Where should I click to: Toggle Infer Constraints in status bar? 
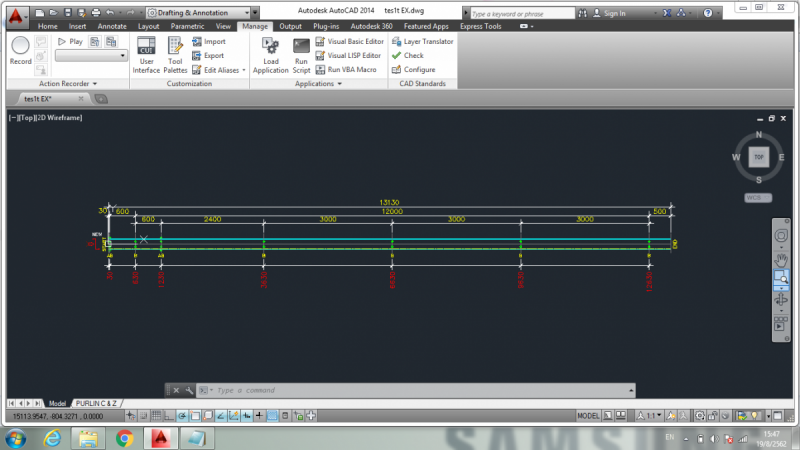[x=131, y=416]
